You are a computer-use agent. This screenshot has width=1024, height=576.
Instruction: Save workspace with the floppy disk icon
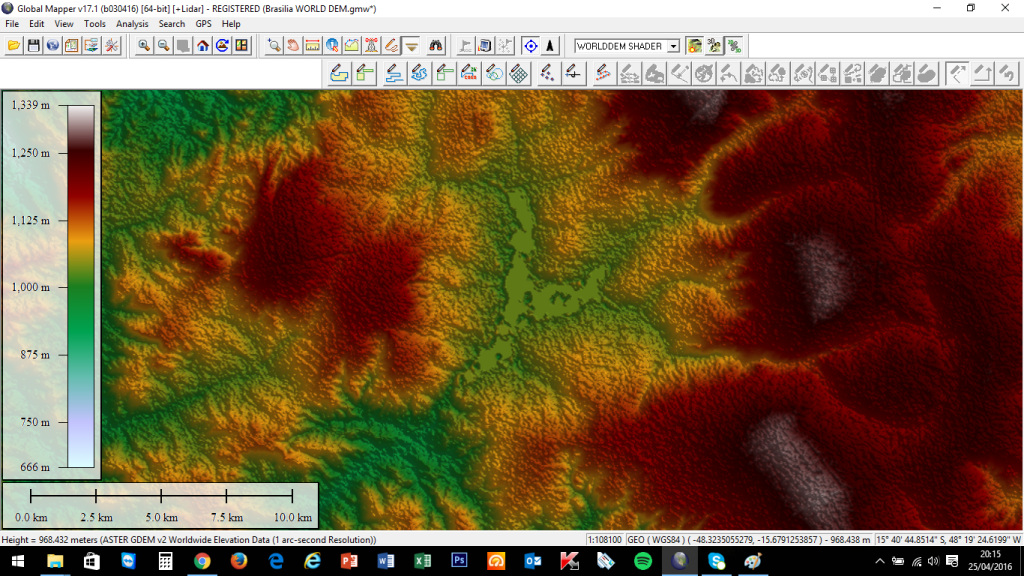point(33,46)
